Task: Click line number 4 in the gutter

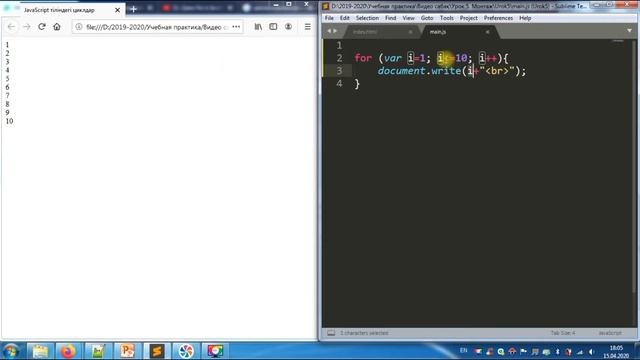Action: coord(339,83)
